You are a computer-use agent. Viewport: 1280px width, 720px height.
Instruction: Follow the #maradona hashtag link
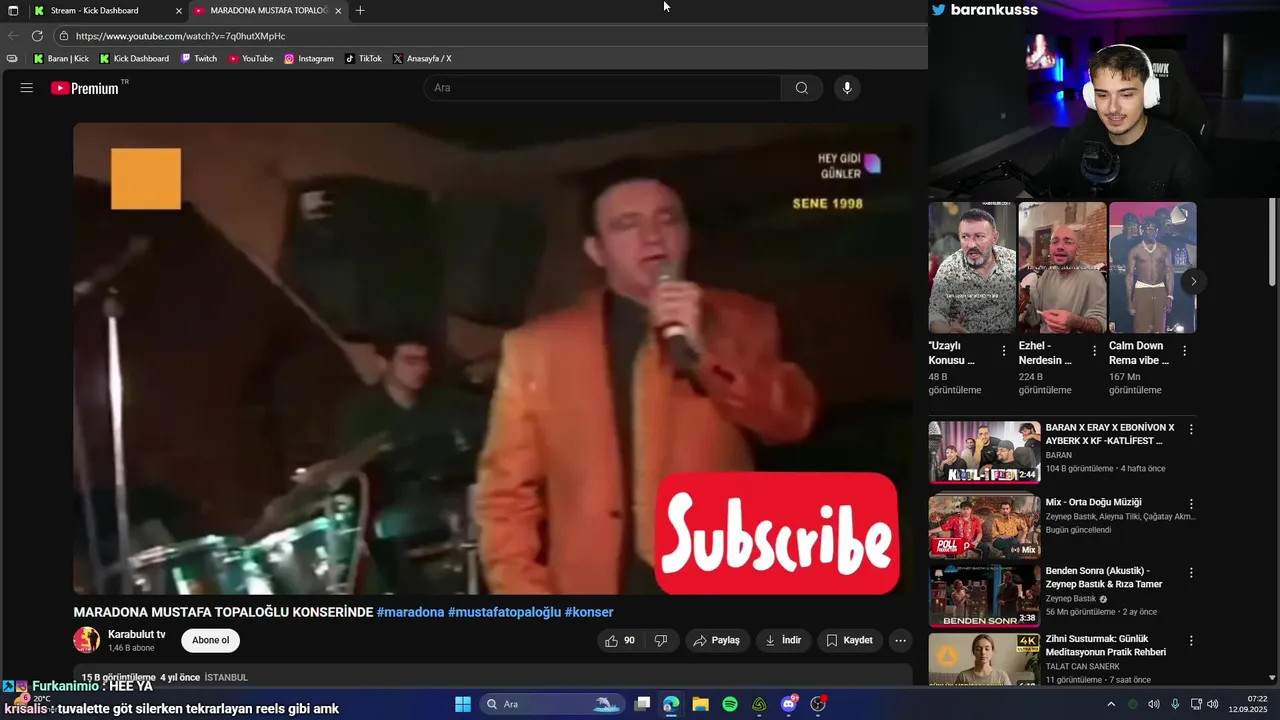pyautogui.click(x=410, y=612)
